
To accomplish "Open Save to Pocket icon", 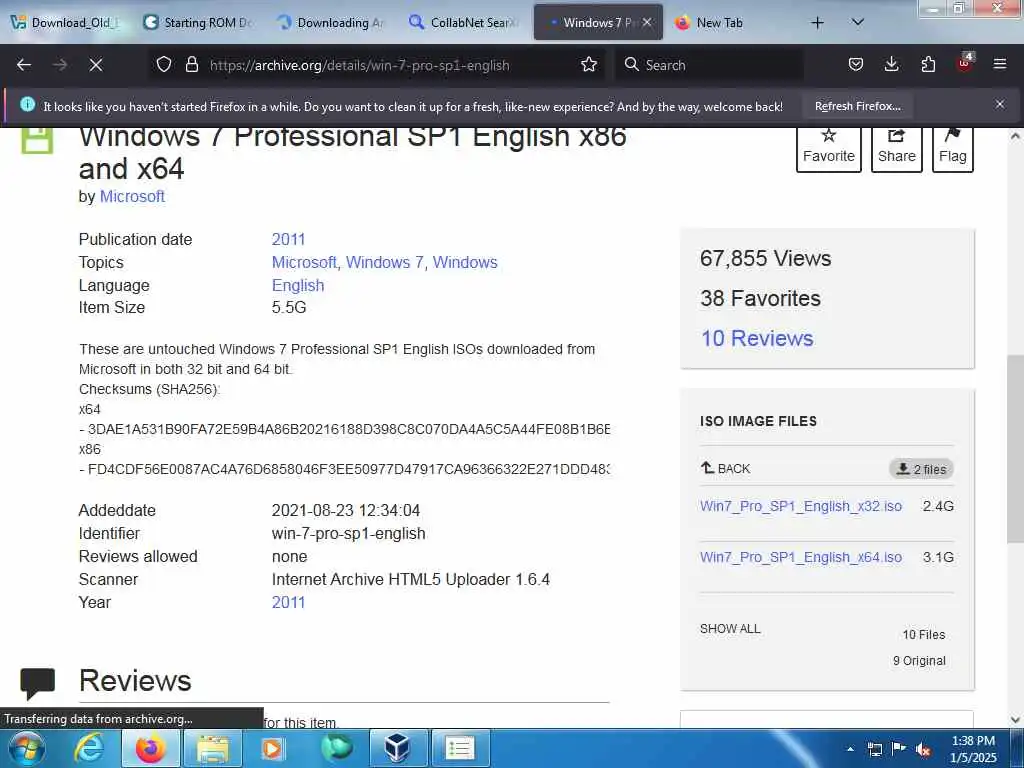I will tap(856, 64).
